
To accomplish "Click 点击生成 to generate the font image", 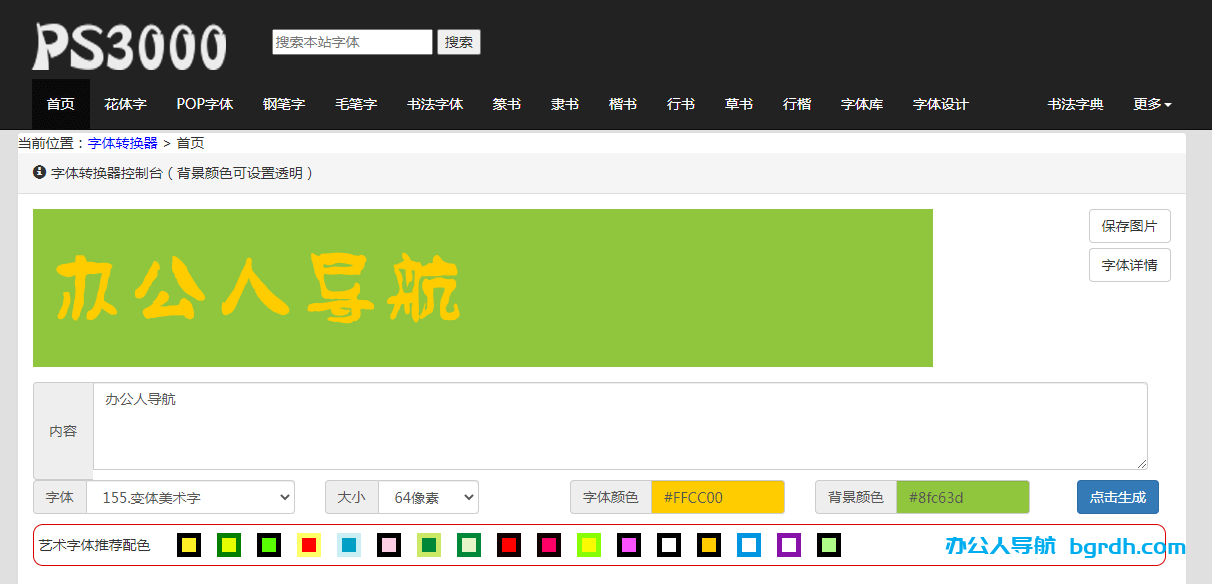I will coord(1117,497).
